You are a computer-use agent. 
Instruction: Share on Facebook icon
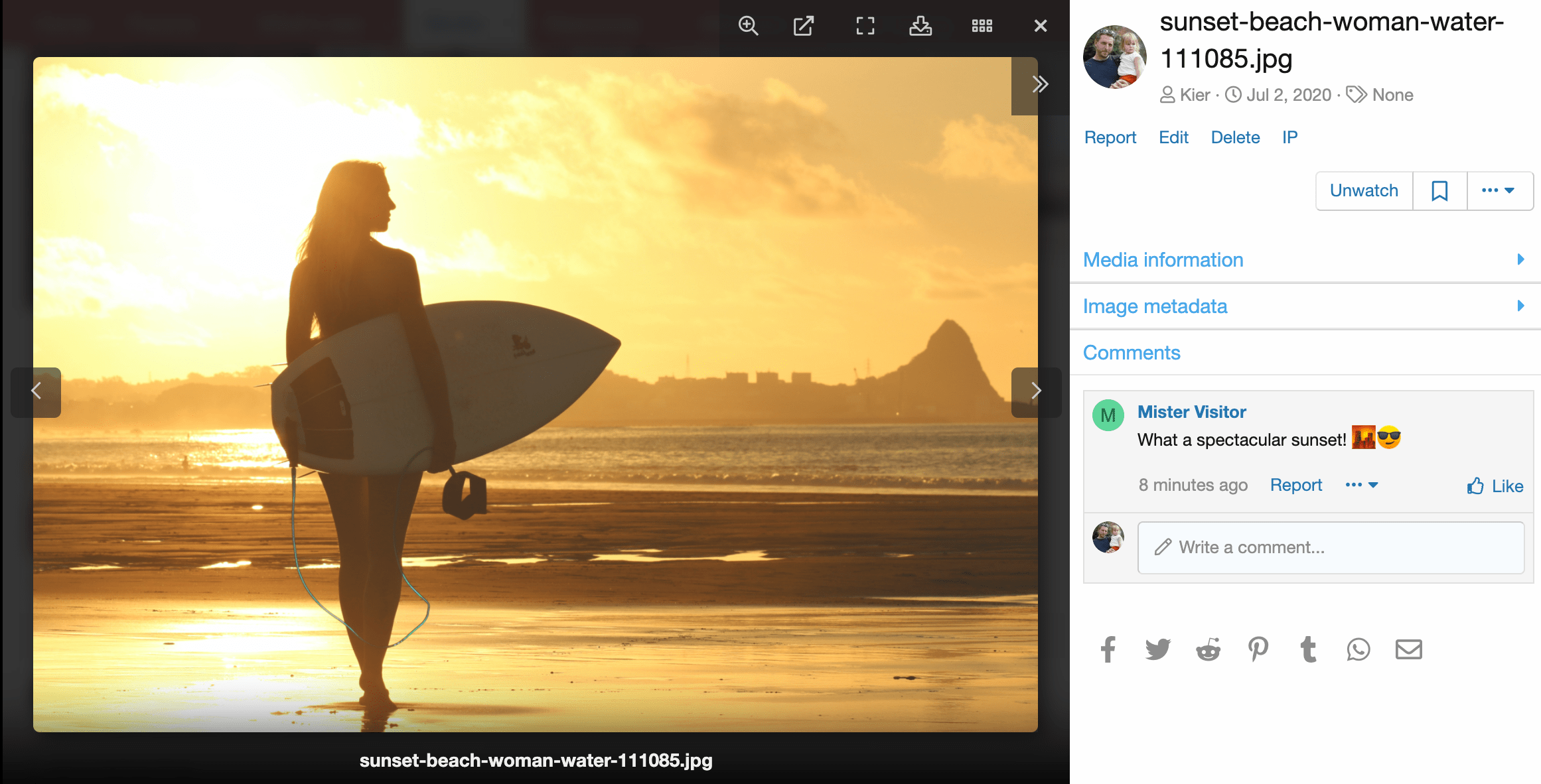(x=1108, y=649)
